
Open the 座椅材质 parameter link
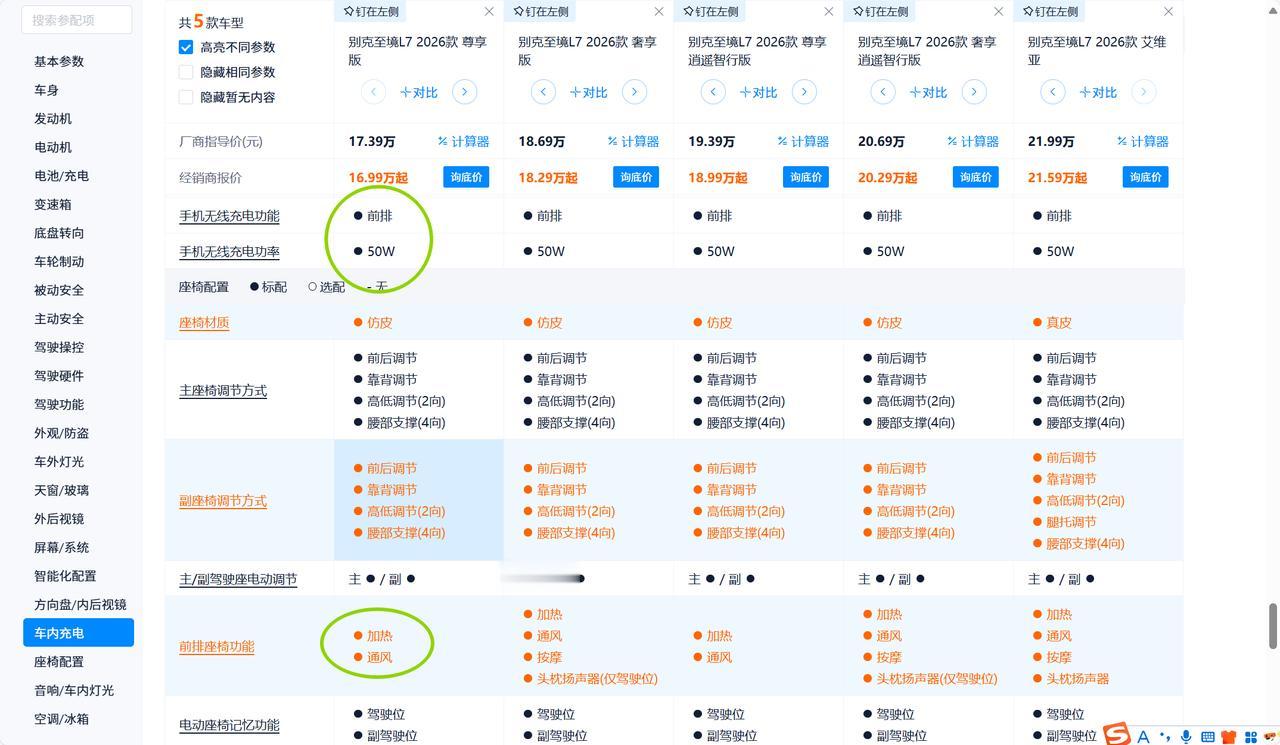[204, 322]
